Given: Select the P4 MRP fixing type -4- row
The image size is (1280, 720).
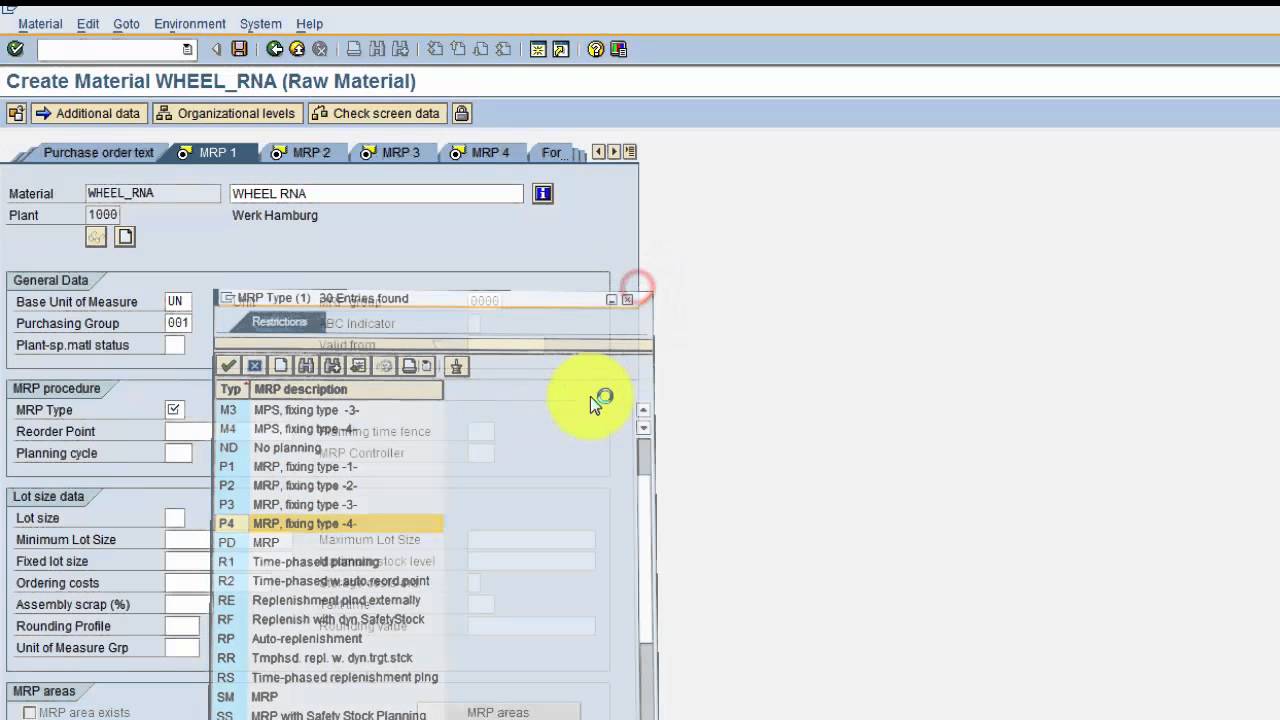Looking at the screenshot, I should [x=330, y=524].
